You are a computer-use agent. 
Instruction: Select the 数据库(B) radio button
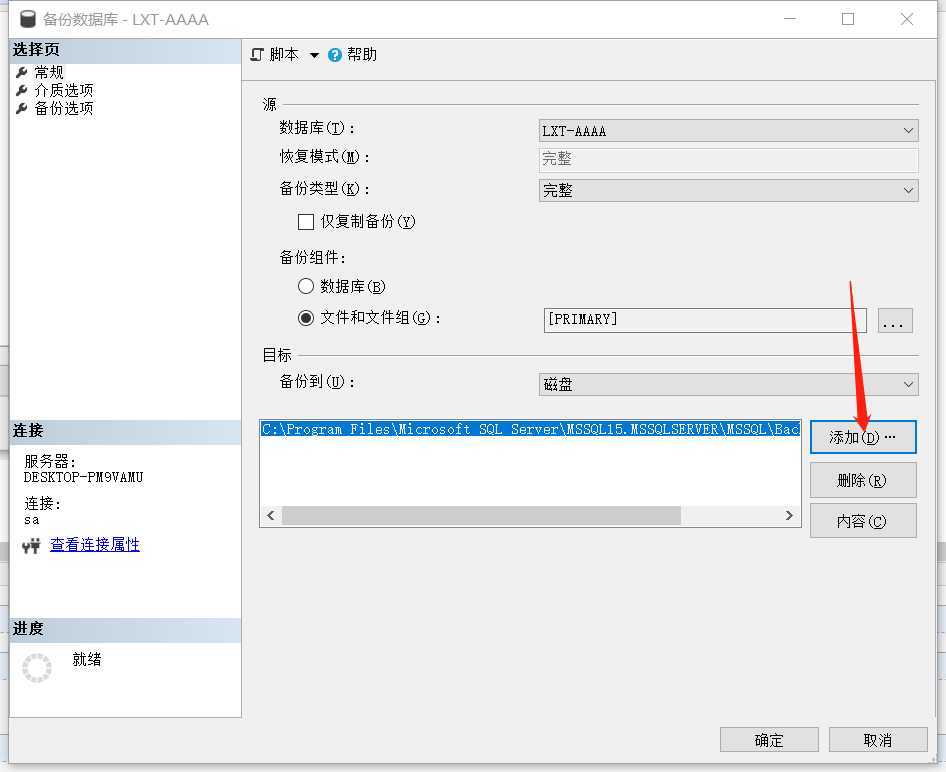[306, 286]
